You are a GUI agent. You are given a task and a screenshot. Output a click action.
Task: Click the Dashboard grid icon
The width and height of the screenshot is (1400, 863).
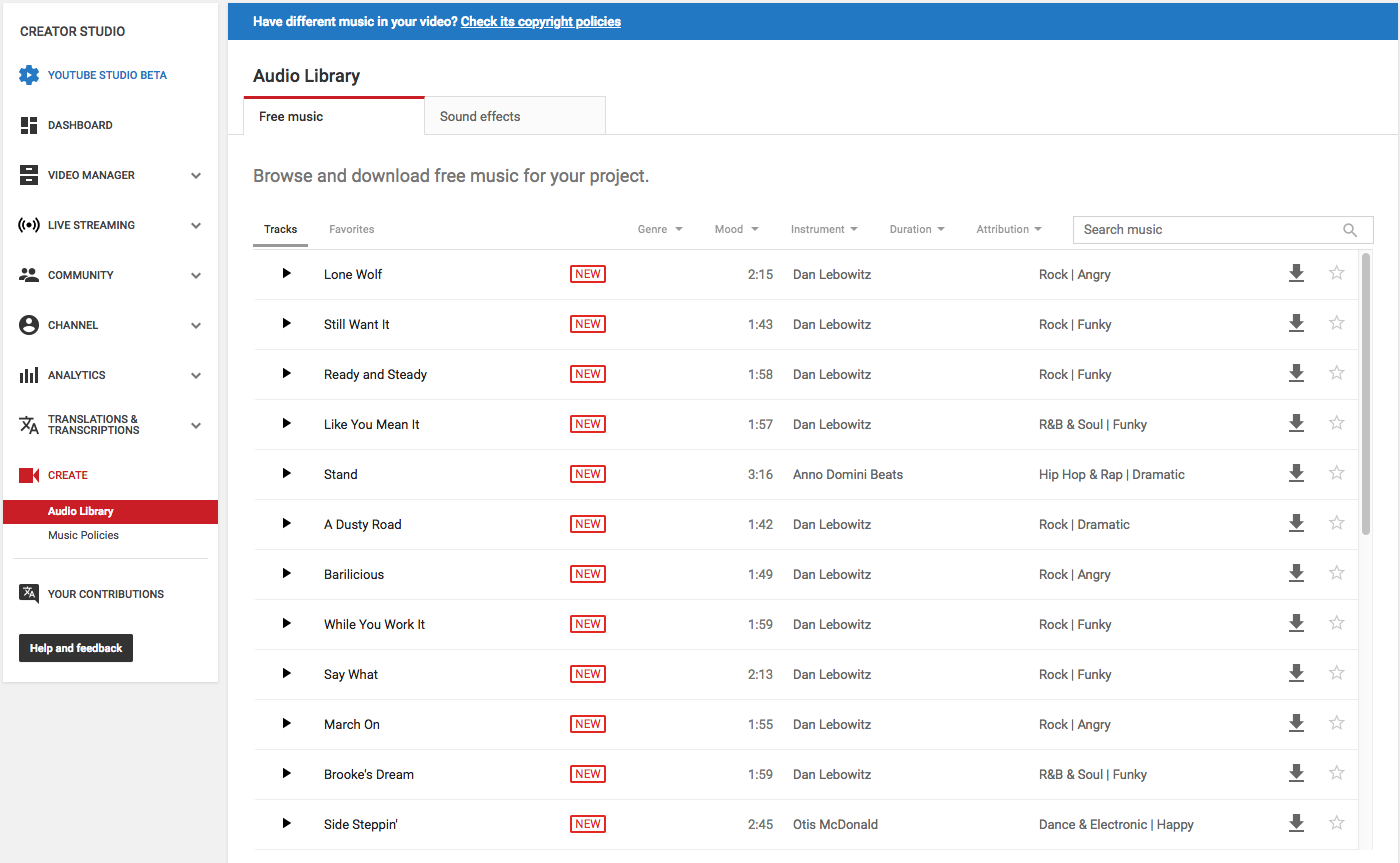tap(29, 125)
